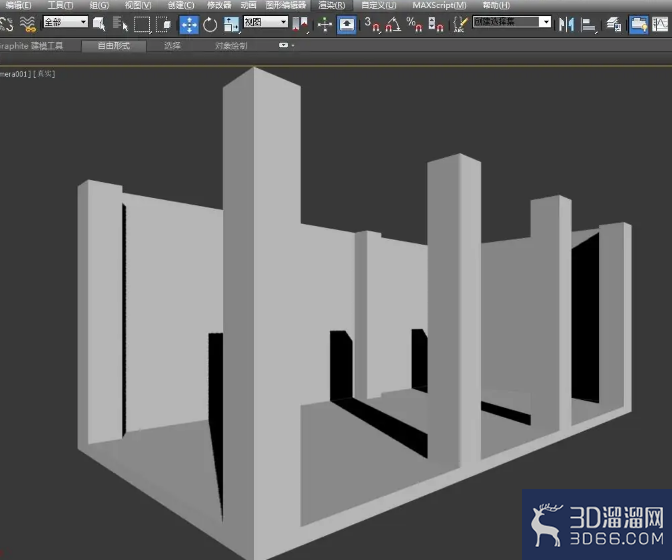Click the Unlink Selection icon
The height and width of the screenshot is (560, 672).
(6, 24)
